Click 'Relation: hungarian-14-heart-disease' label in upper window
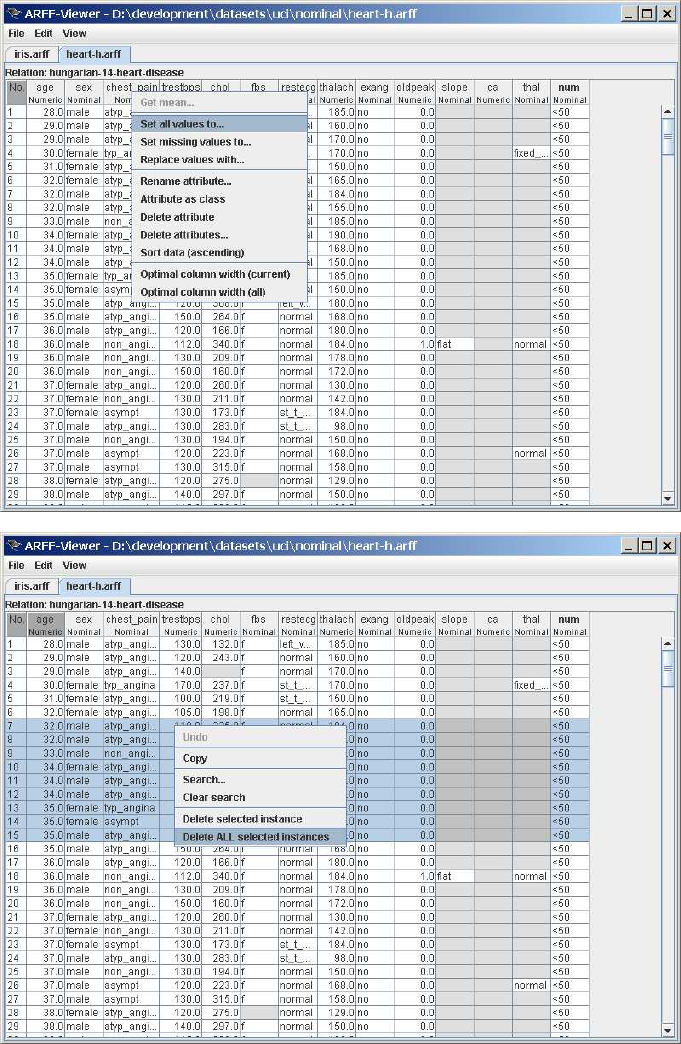The width and height of the screenshot is (681, 1044). (95, 73)
